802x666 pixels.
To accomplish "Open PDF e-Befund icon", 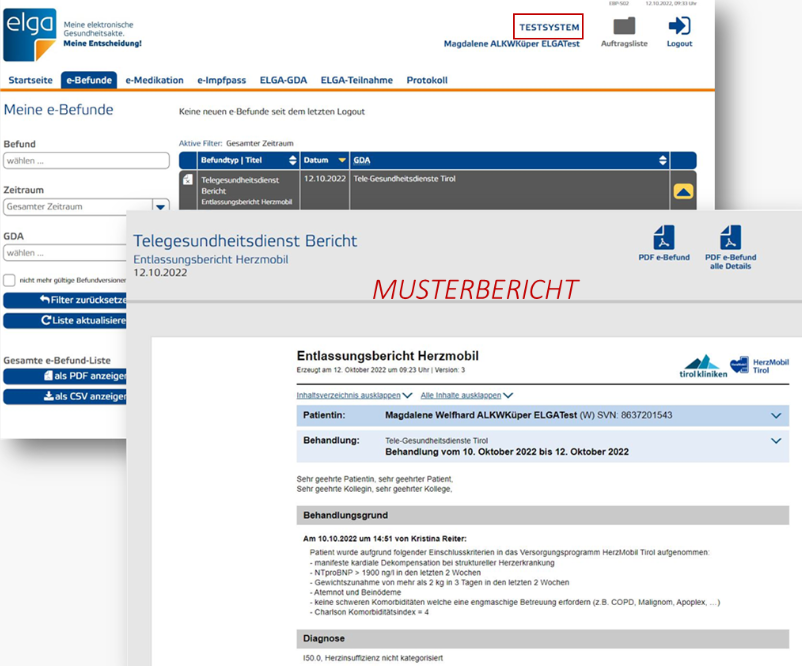I will (664, 238).
